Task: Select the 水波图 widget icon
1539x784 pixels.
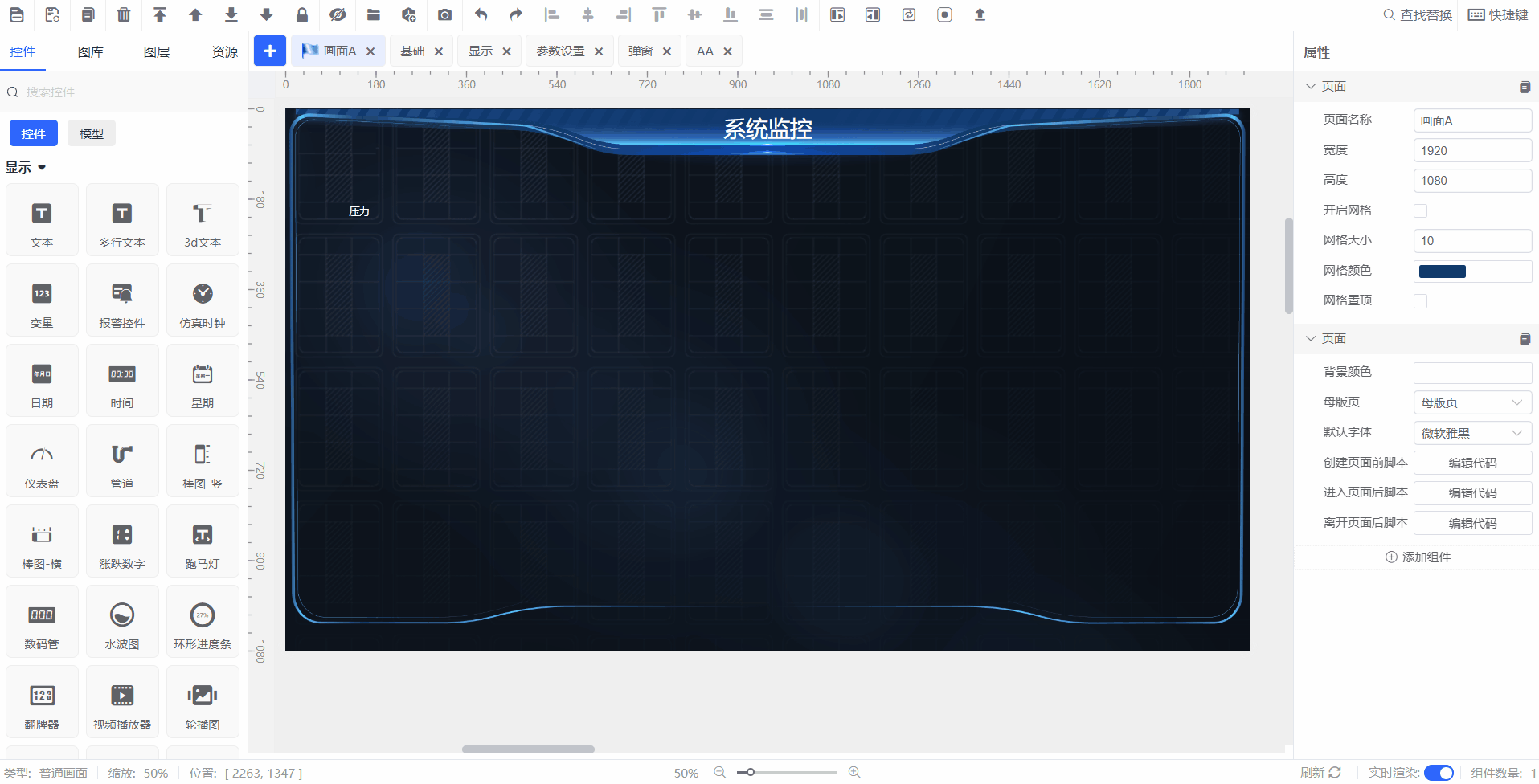Action: [122, 623]
